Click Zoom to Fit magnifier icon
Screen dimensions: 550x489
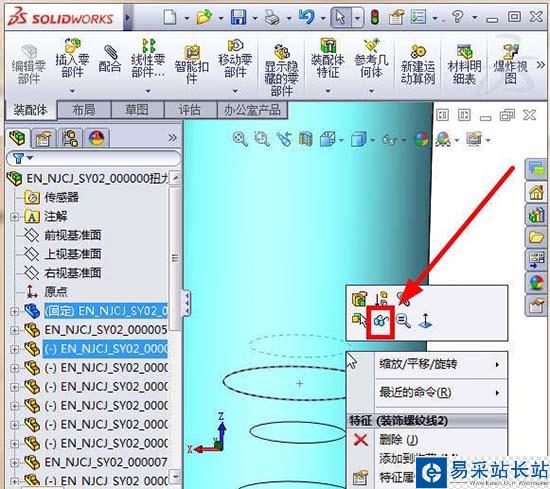pos(240,139)
